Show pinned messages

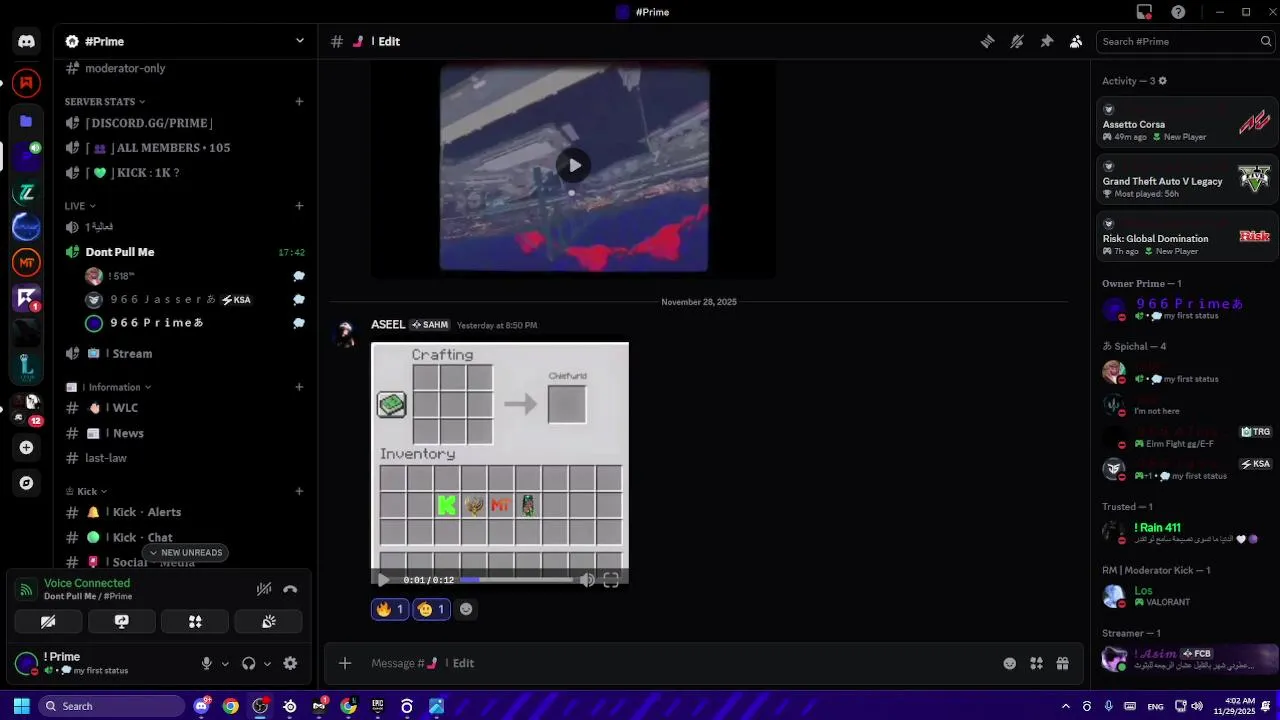tap(1046, 41)
